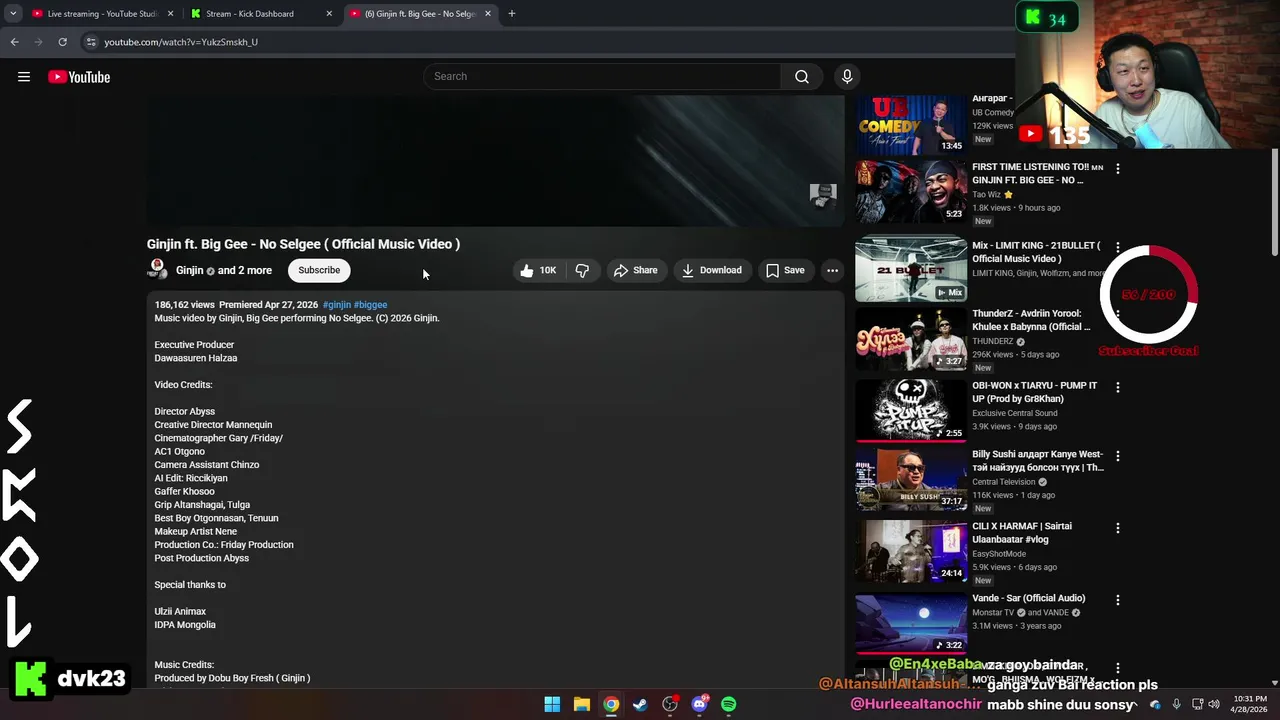The height and width of the screenshot is (720, 1280).
Task: Close the YouTube Studio tab
Action: click(171, 14)
